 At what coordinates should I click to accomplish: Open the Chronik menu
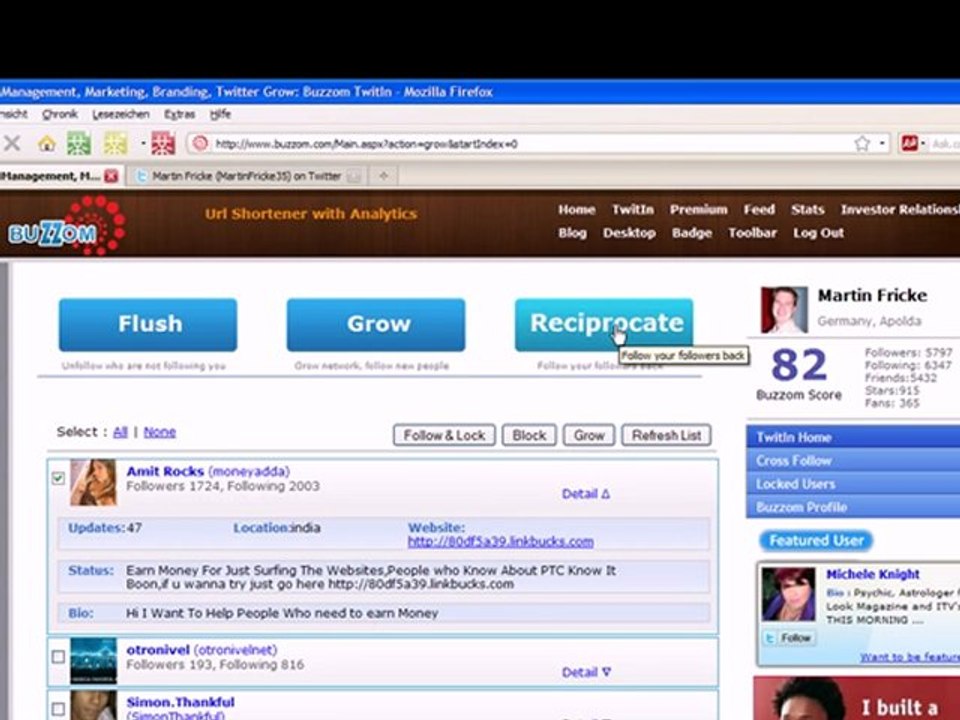click(x=59, y=114)
